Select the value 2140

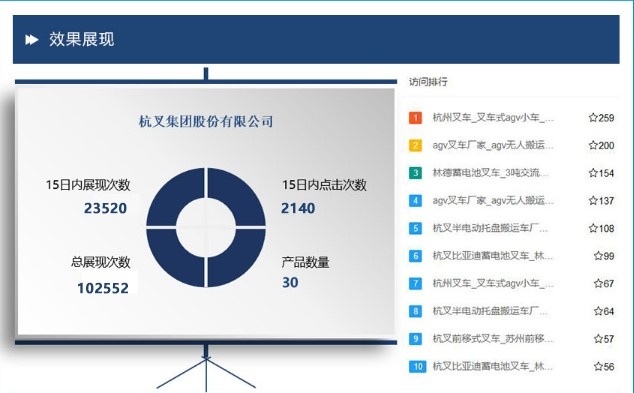(x=298, y=208)
